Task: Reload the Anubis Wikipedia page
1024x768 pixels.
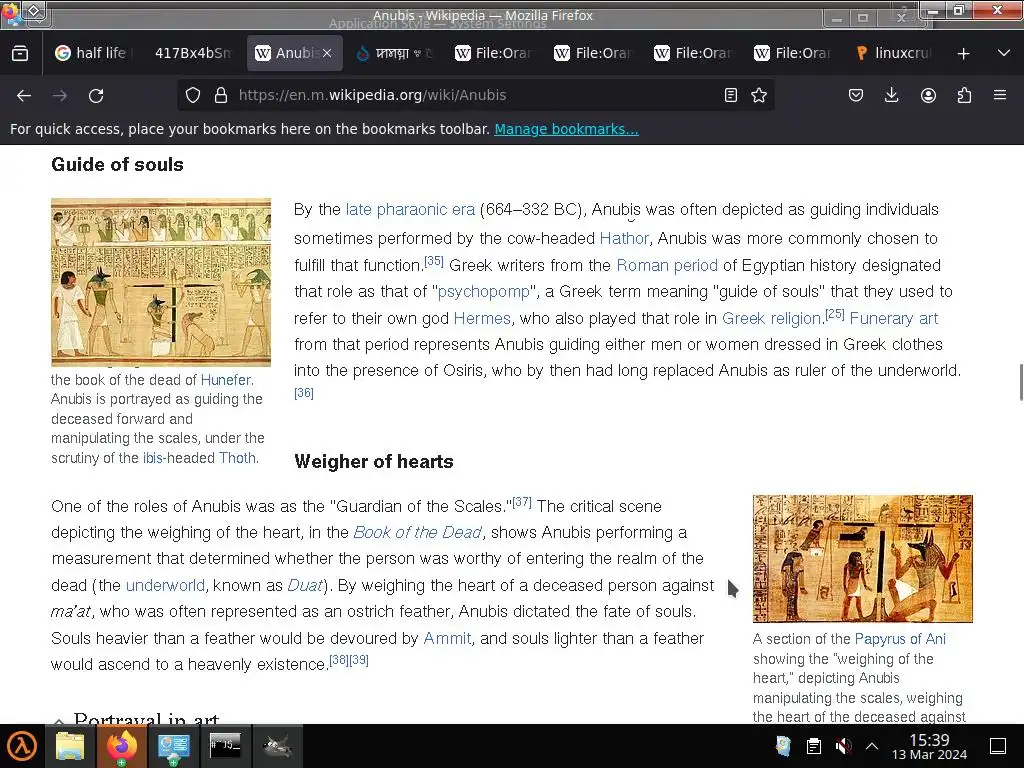Action: coord(96,95)
